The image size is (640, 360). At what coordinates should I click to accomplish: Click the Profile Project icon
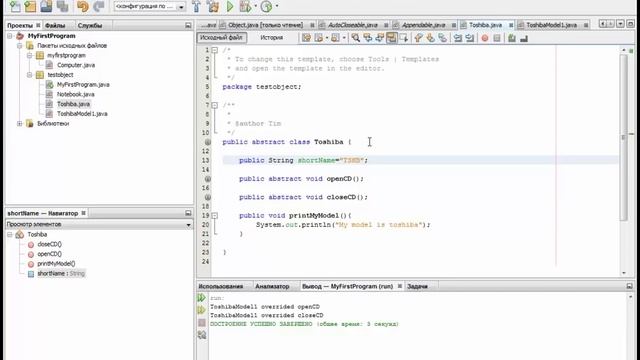pos(266,6)
